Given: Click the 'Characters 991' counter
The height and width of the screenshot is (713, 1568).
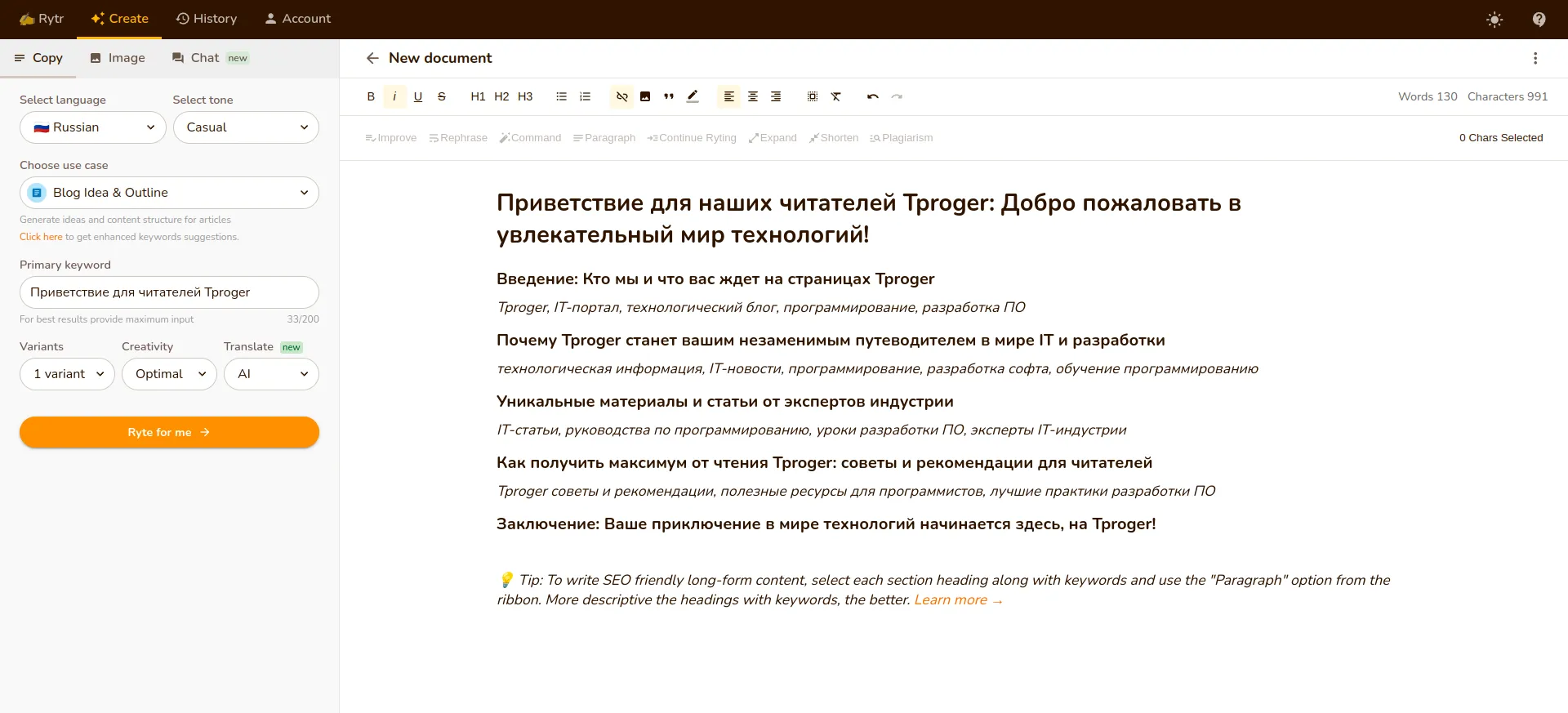Looking at the screenshot, I should click(x=1508, y=96).
